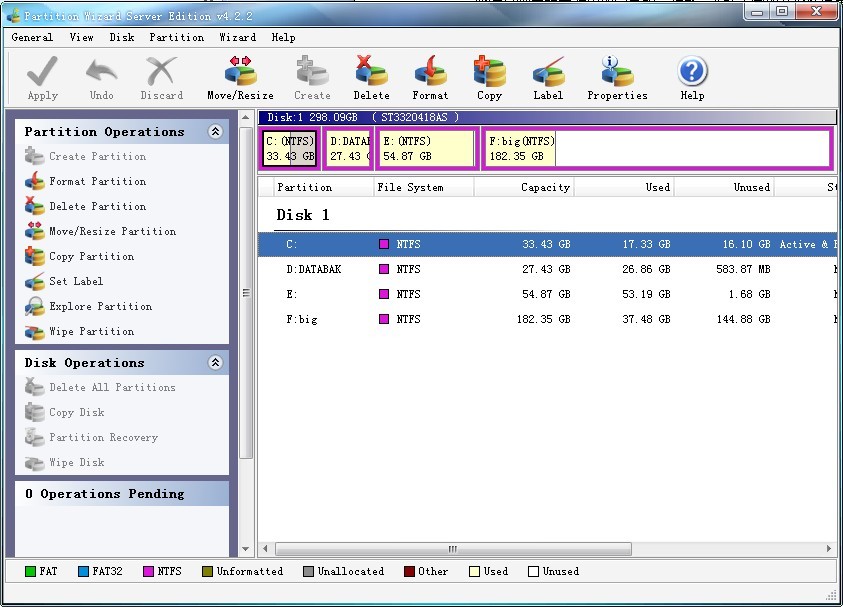Click Wipe Partition link text

coord(91,331)
